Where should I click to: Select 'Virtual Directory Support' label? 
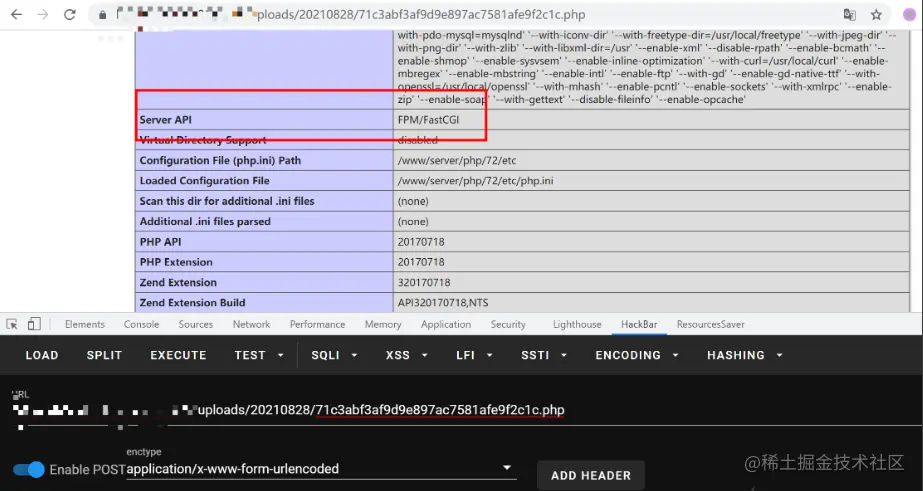(x=202, y=140)
